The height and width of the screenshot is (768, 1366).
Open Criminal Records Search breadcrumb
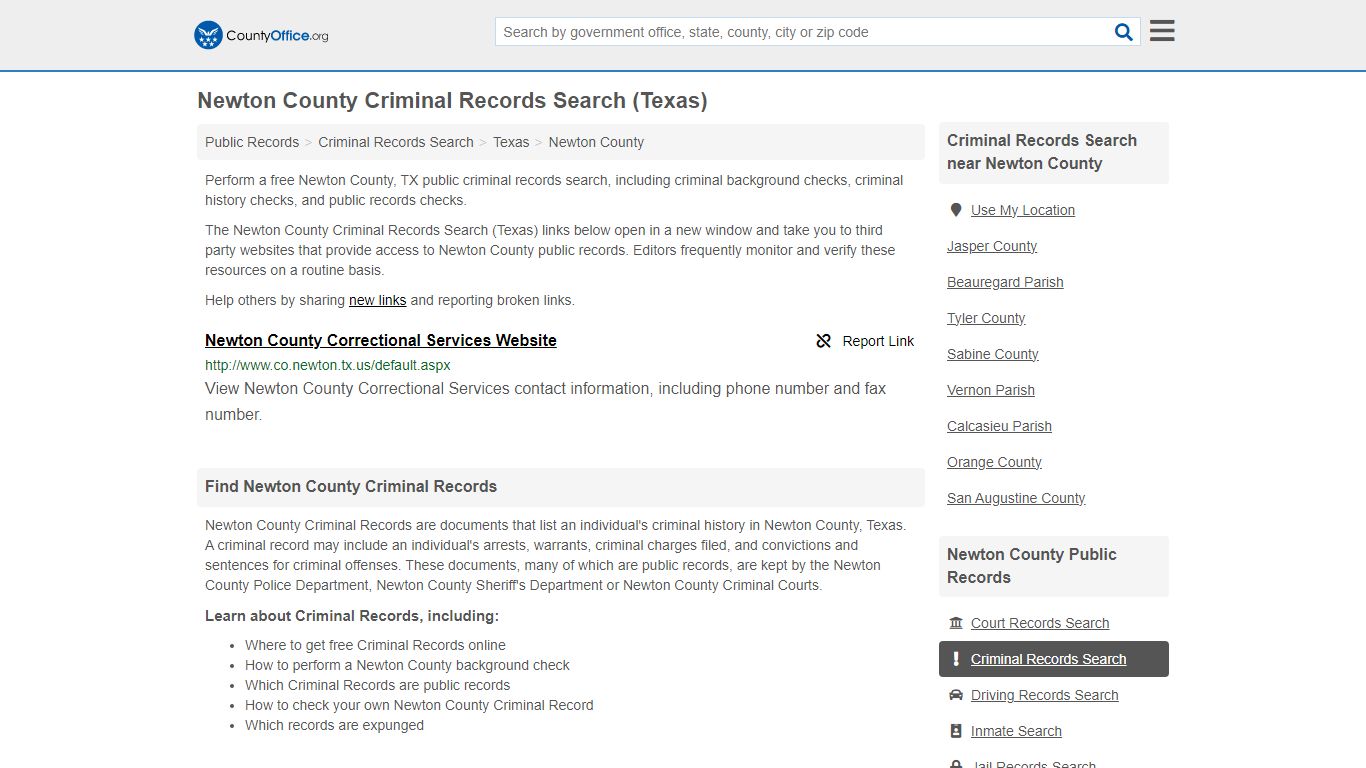click(396, 142)
